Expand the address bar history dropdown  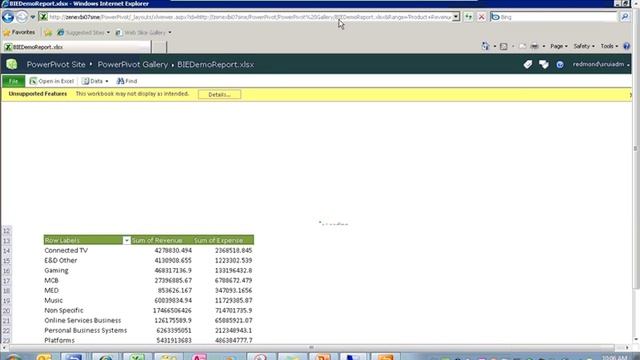(x=456, y=17)
